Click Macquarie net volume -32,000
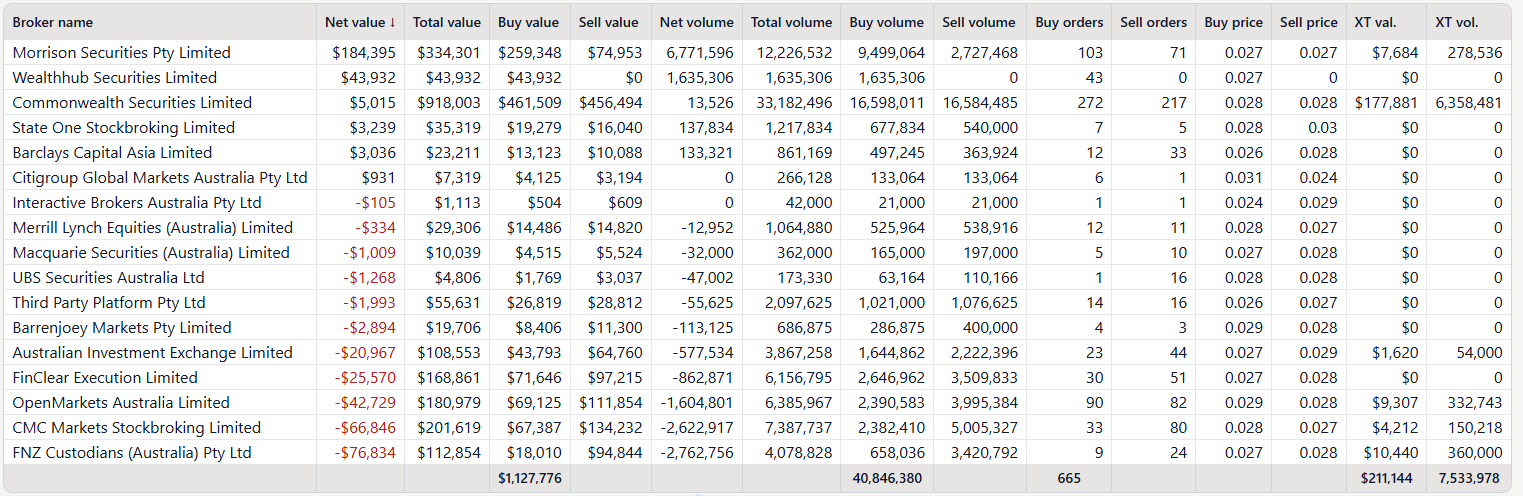 pos(706,252)
